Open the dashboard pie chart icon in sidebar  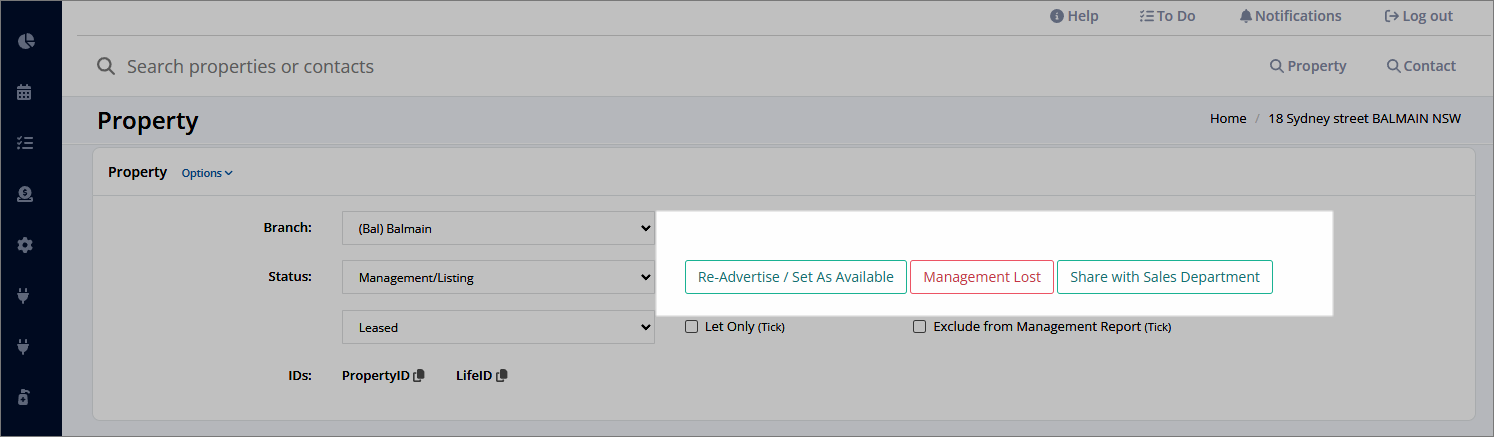tap(26, 41)
